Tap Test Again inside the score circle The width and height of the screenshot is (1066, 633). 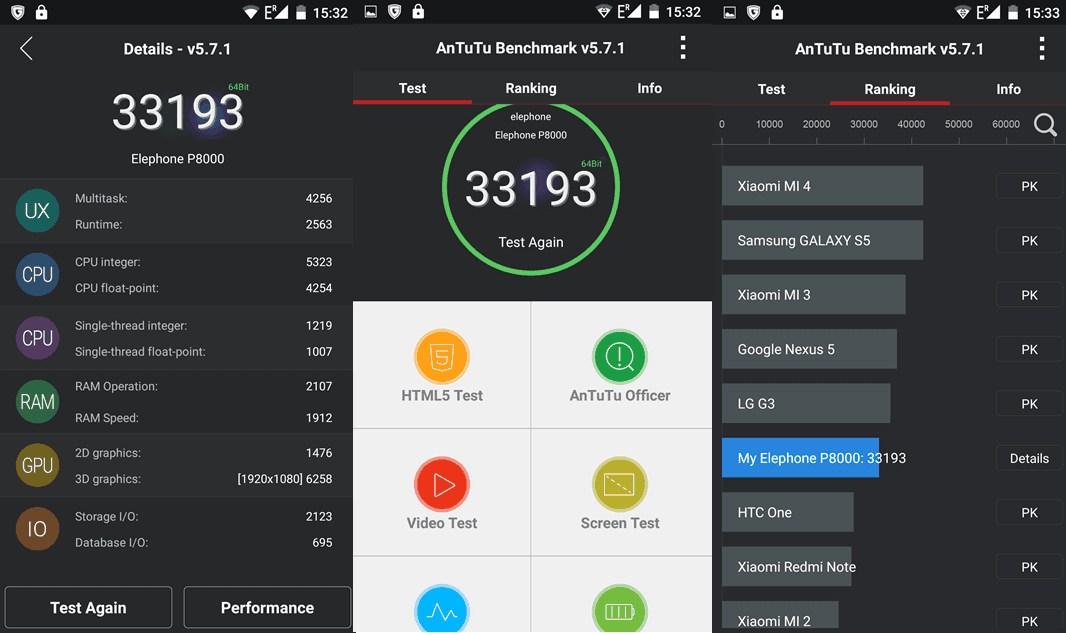point(531,242)
